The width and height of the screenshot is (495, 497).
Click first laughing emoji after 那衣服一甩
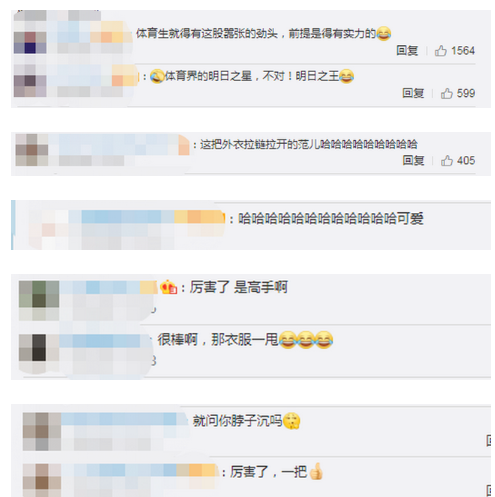point(287,340)
